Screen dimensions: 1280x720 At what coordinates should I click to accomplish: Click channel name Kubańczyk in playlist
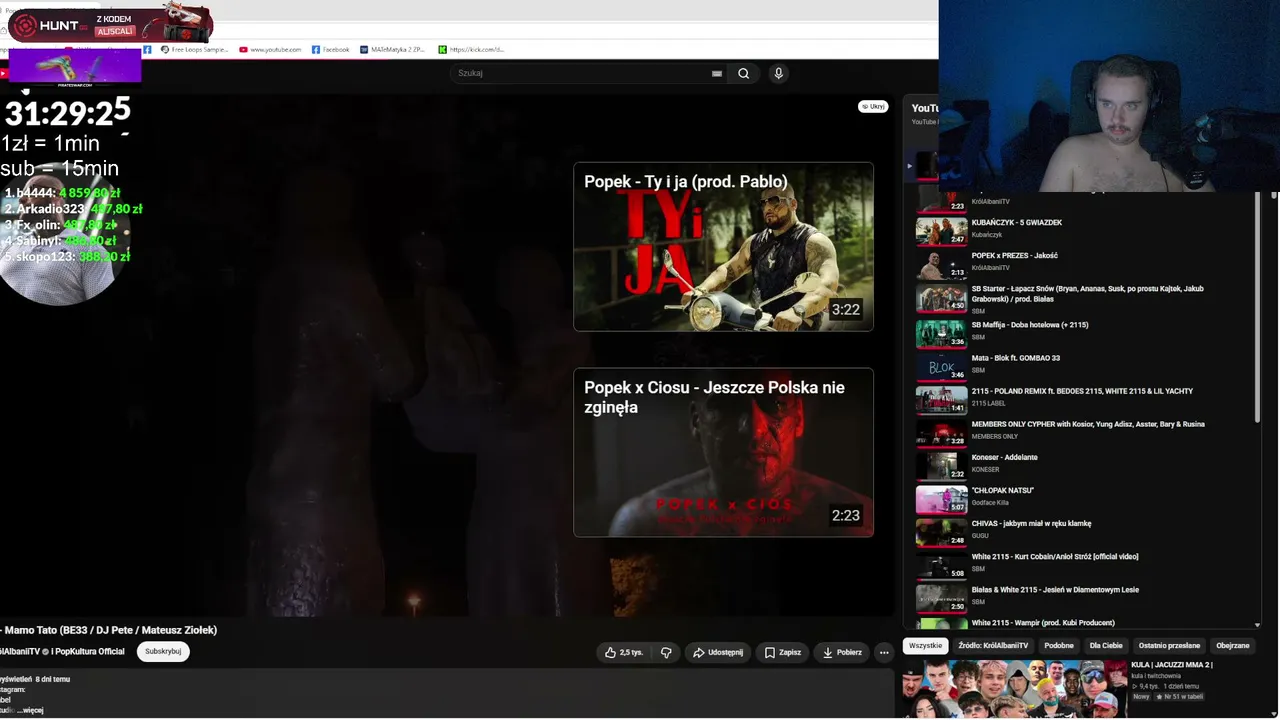point(987,235)
